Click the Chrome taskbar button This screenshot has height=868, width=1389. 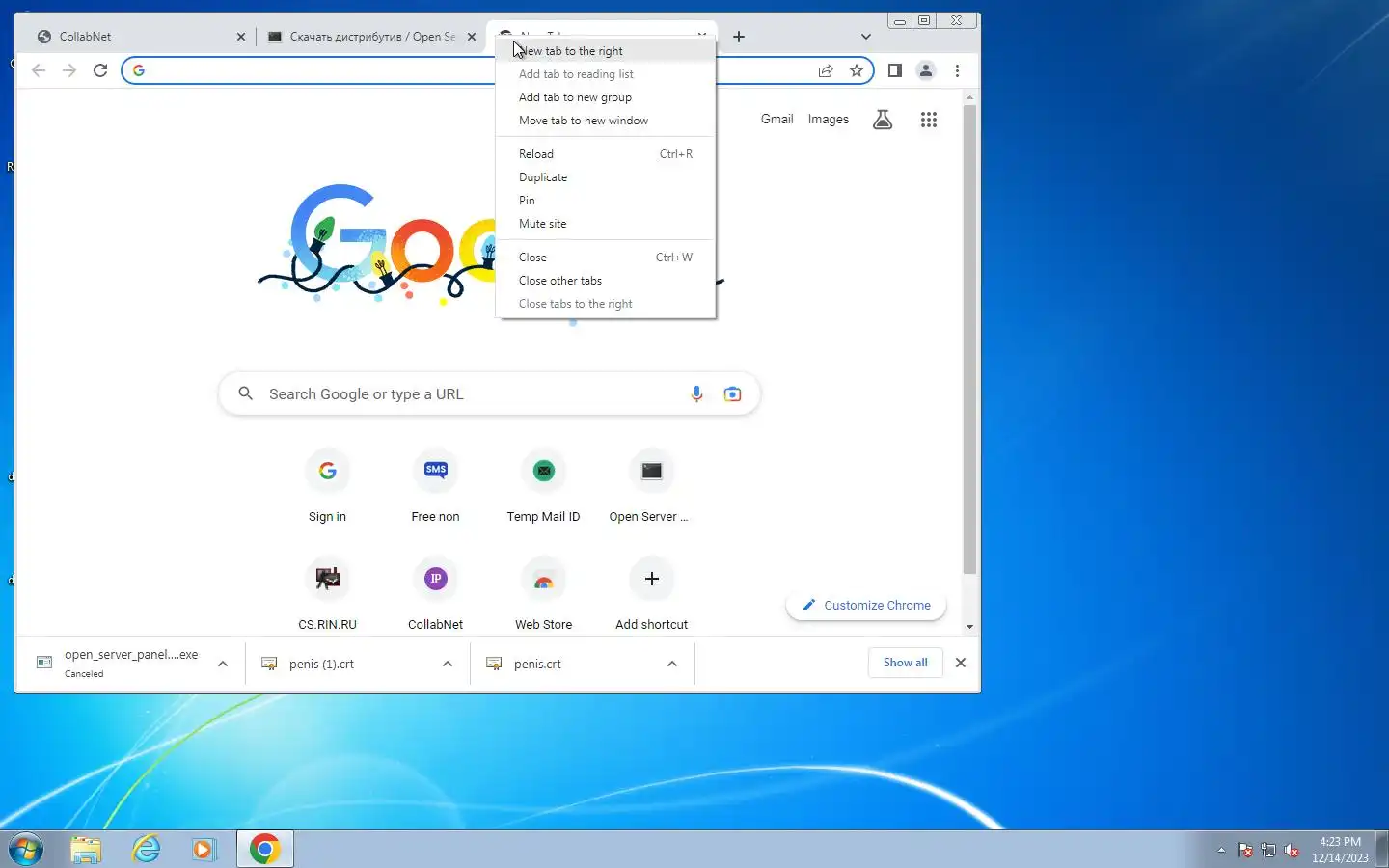click(265, 849)
